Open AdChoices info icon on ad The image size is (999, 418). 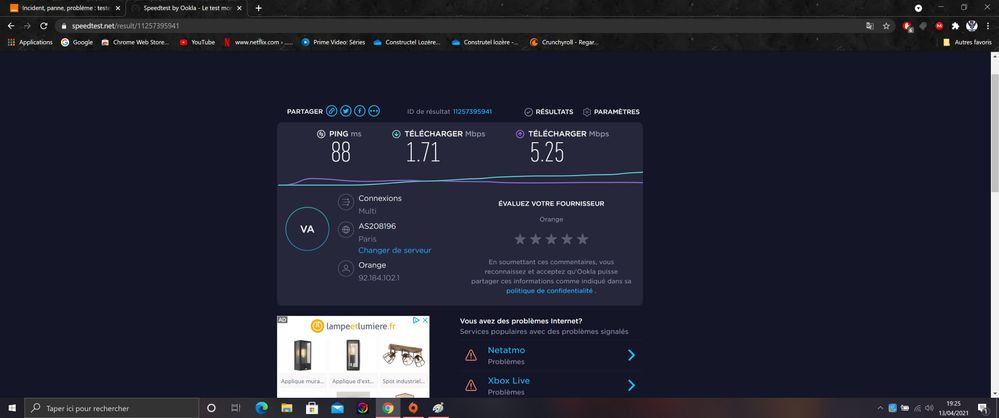[416, 321]
